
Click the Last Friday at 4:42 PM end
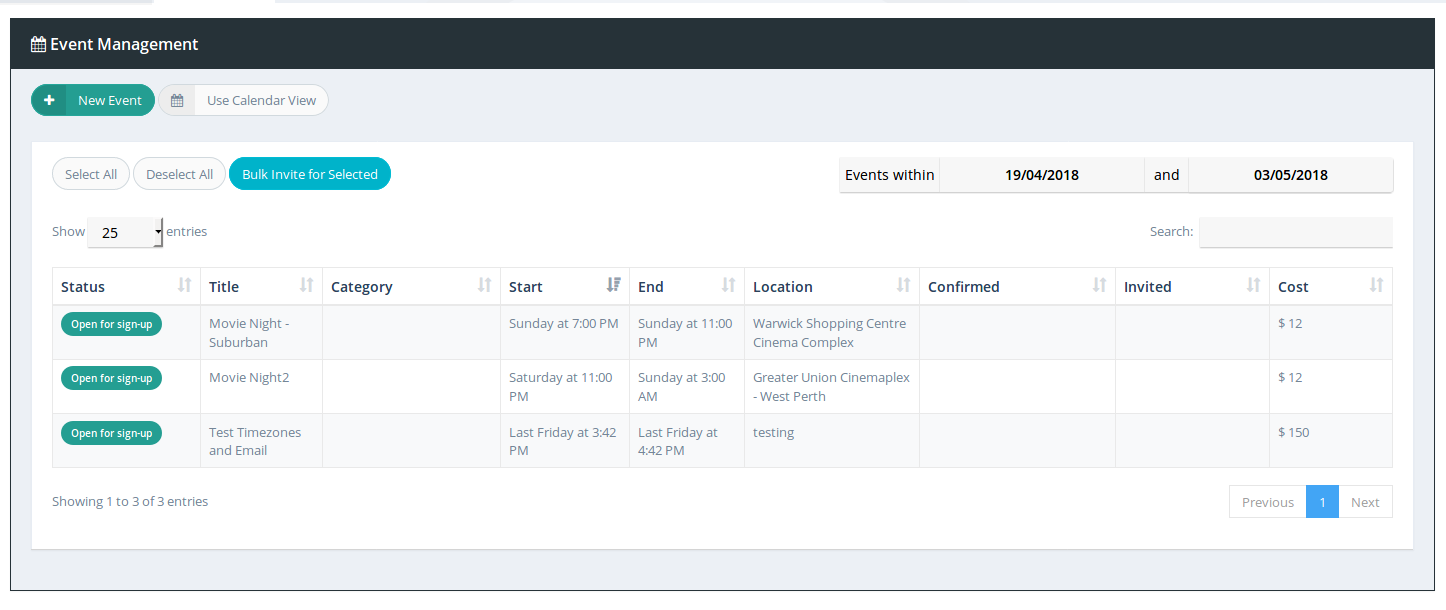(678, 441)
